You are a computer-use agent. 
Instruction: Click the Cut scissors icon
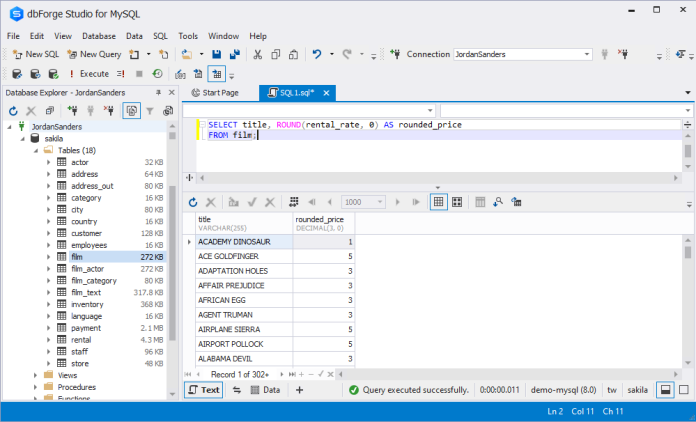tap(258, 54)
